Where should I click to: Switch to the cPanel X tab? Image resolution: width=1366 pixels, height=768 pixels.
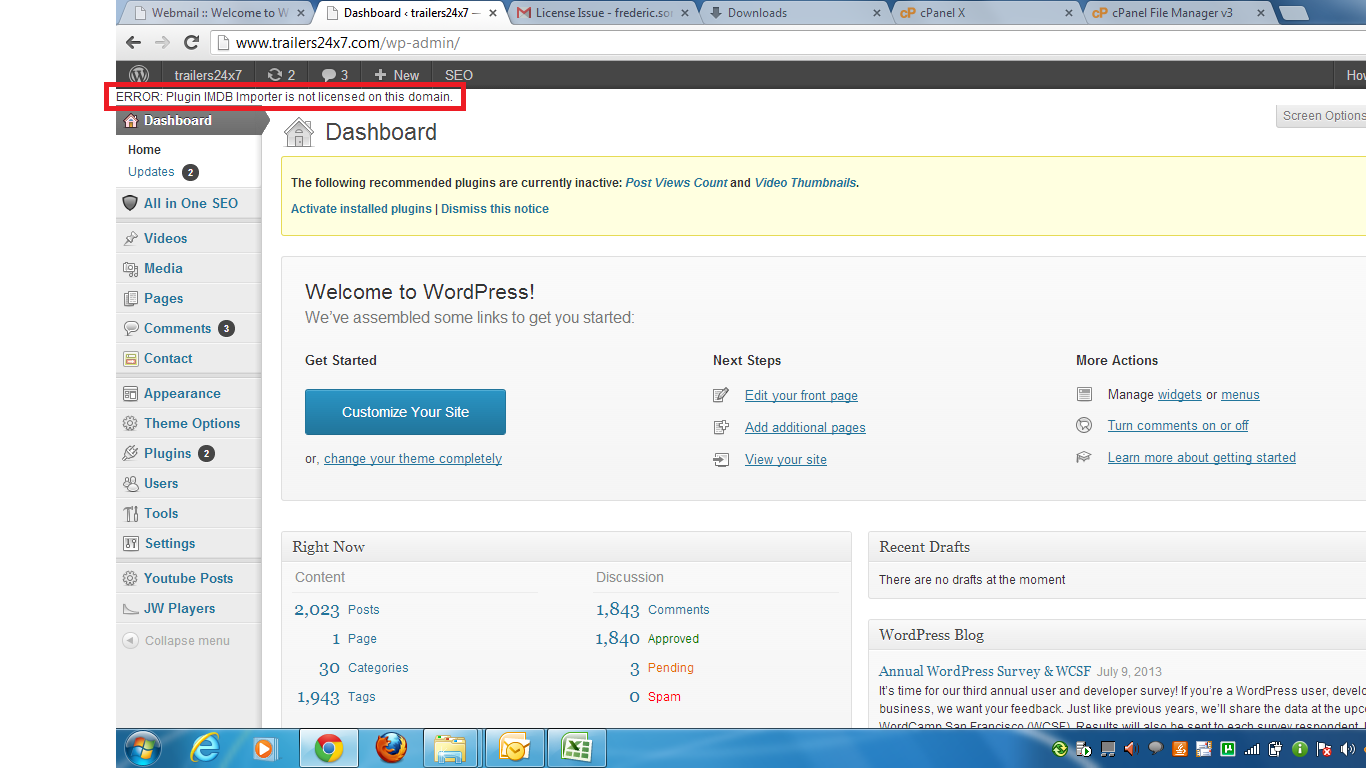(x=989, y=13)
